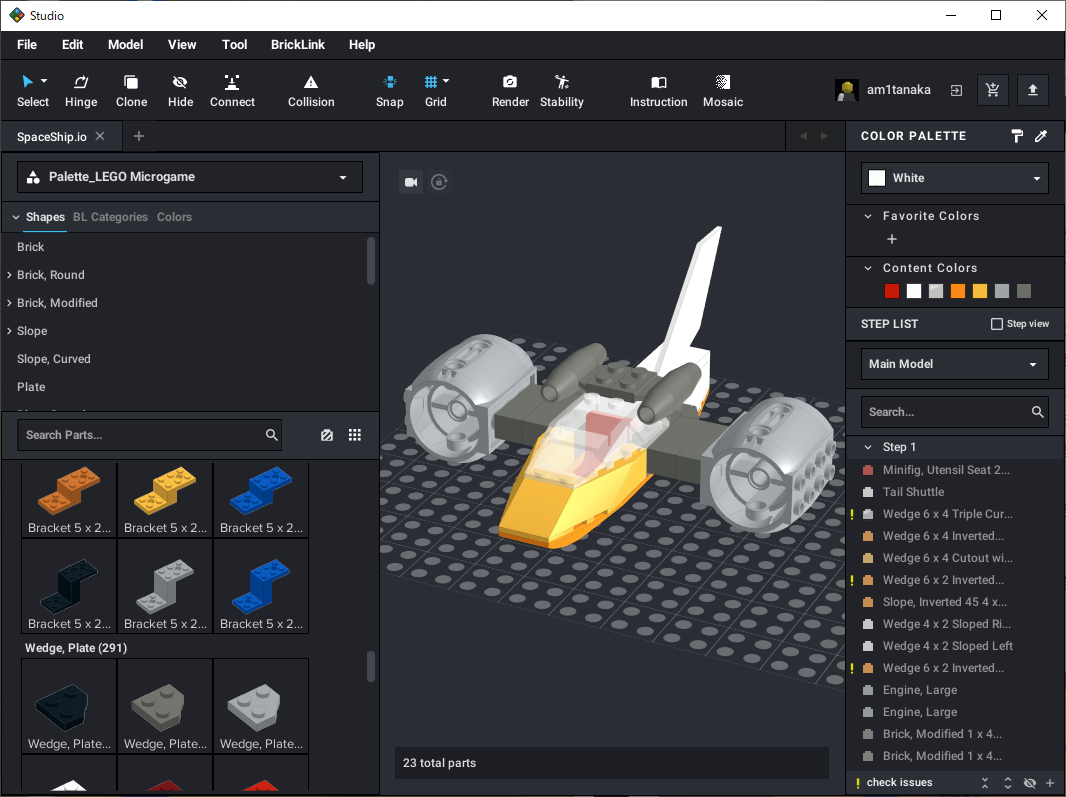The image size is (1066, 797).
Task: Collapse all steps icon at bottom
Action: tap(985, 783)
